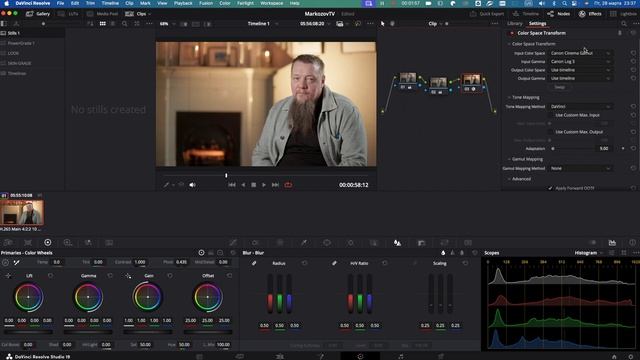Reset the Lift color wheel

[x=50, y=276]
